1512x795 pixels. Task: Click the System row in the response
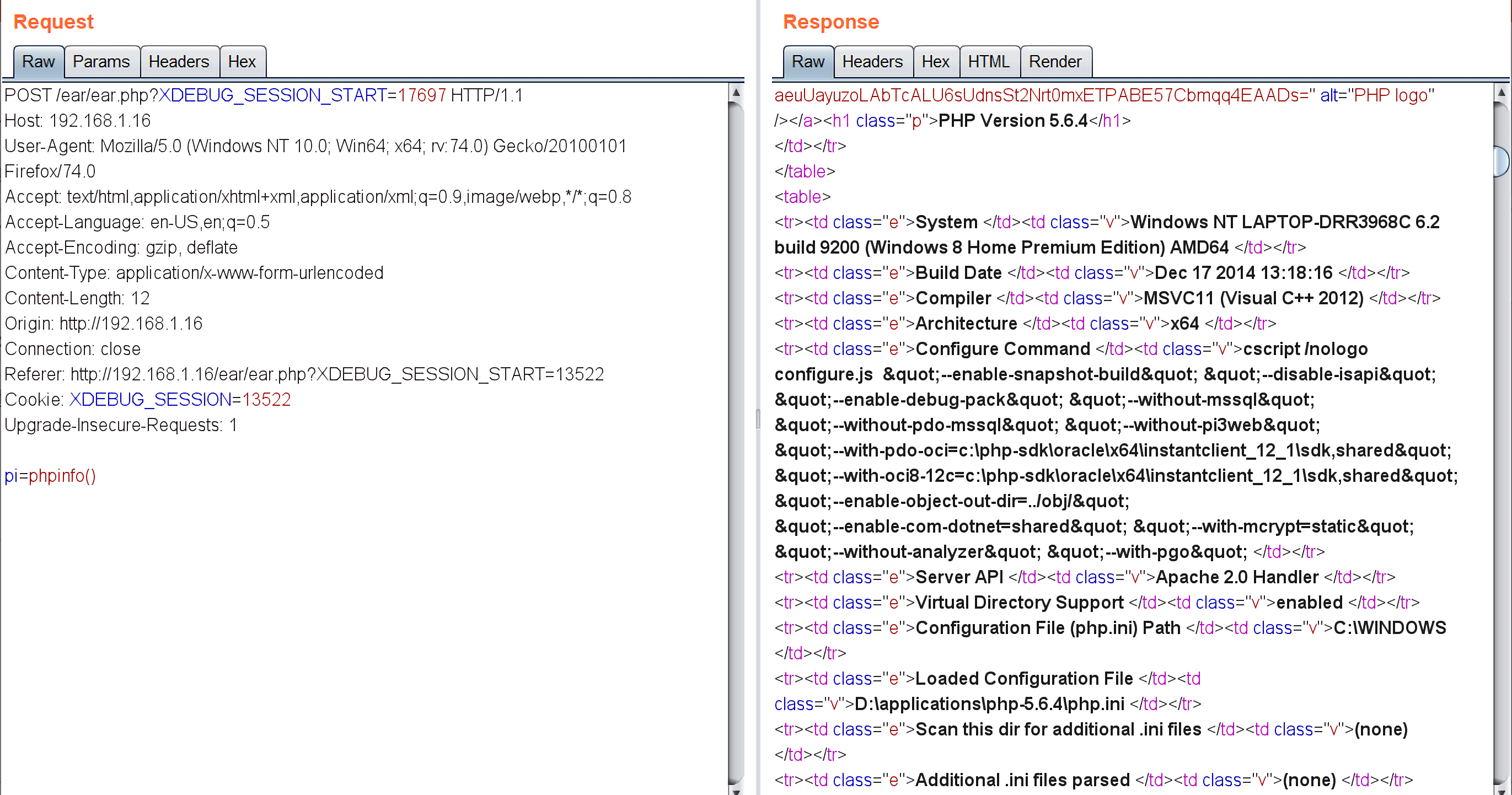click(x=1107, y=235)
